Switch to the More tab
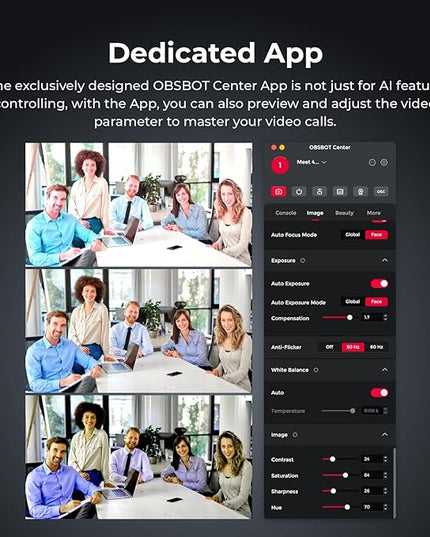430x537 pixels. [x=374, y=213]
